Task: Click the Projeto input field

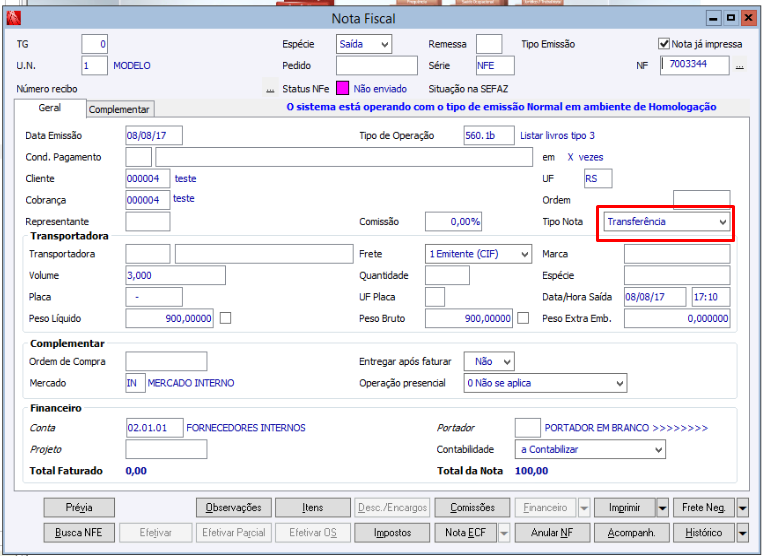Action: (x=166, y=449)
